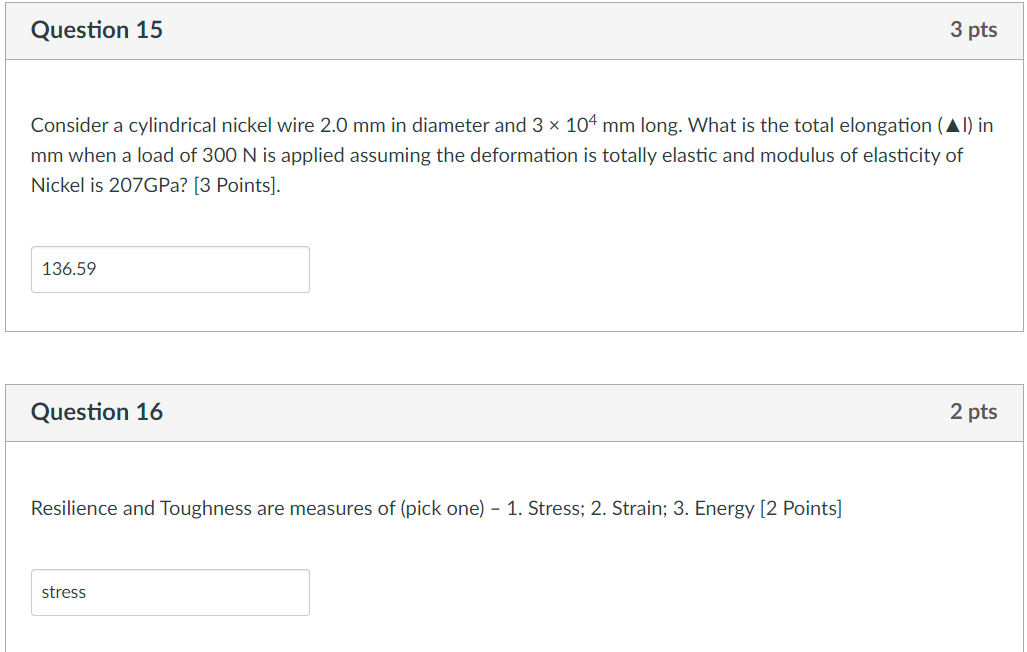Click the [3 Points] text

coord(237,185)
